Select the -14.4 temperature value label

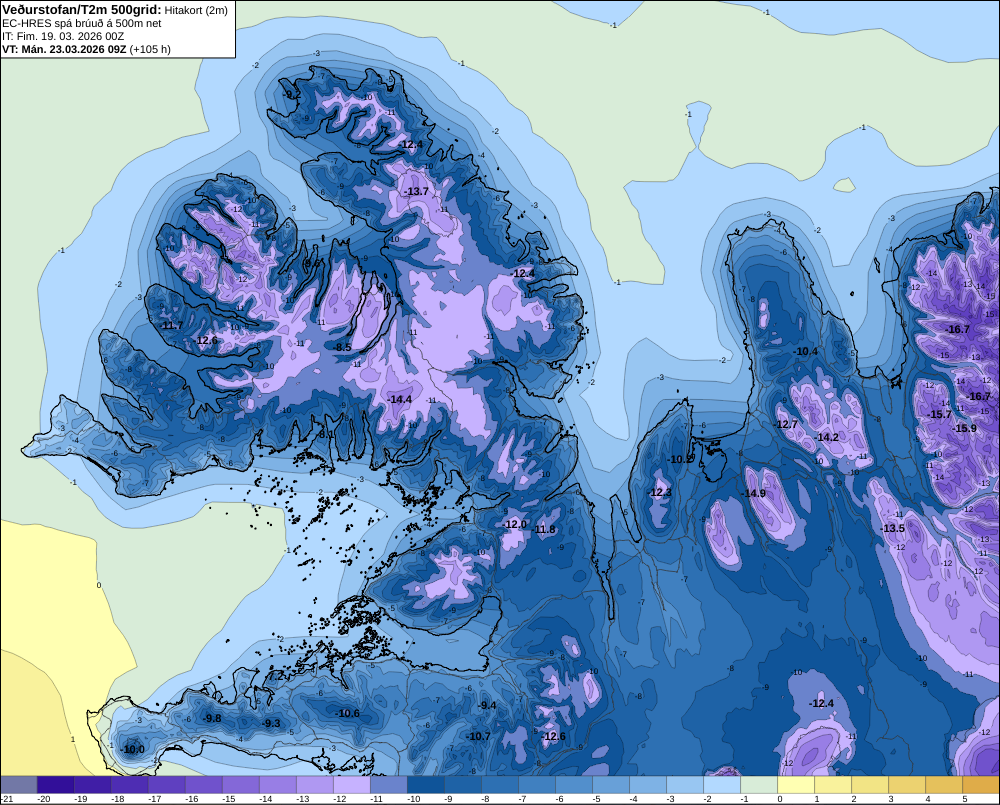399,399
